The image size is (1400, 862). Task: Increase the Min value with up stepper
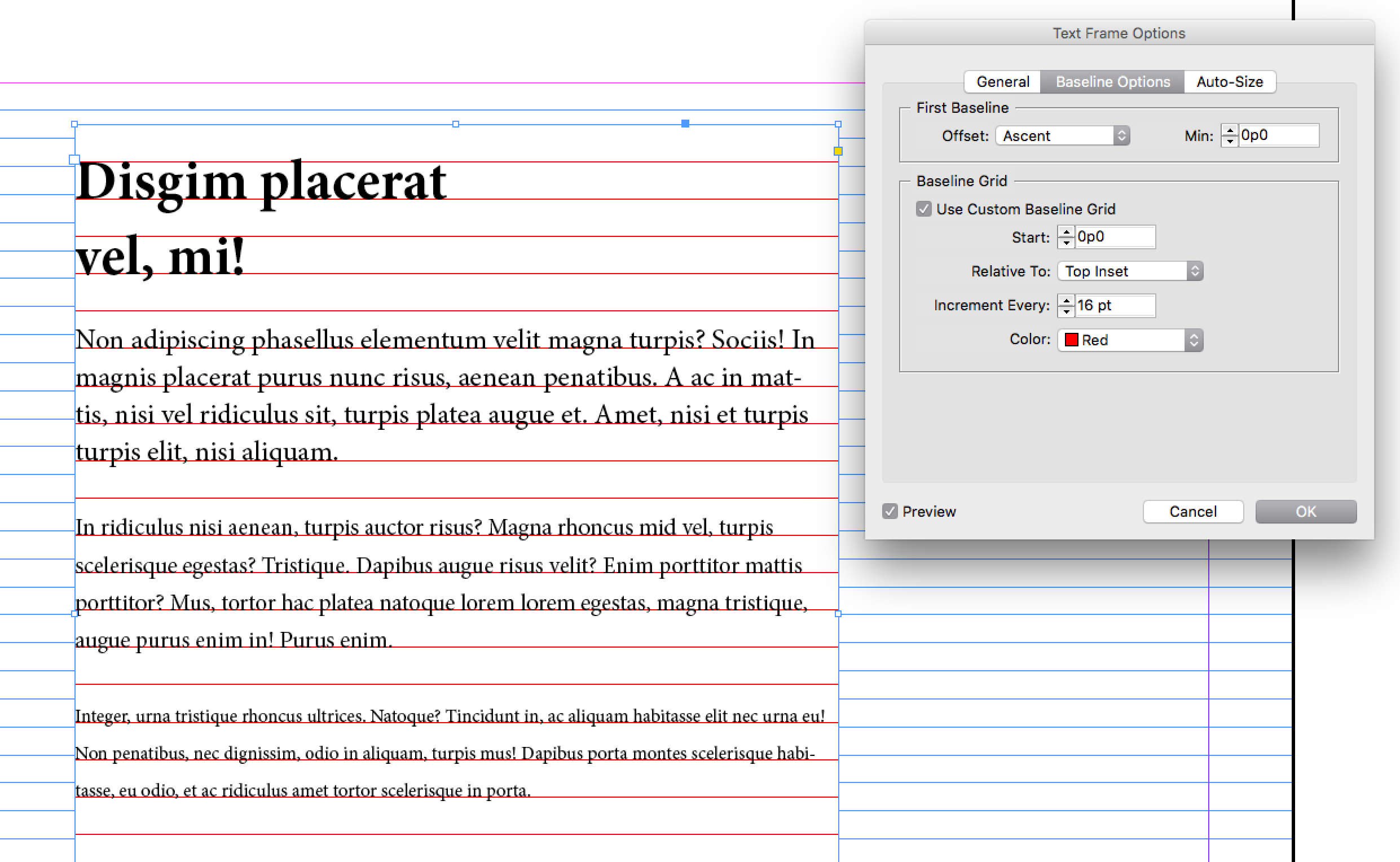point(1230,130)
